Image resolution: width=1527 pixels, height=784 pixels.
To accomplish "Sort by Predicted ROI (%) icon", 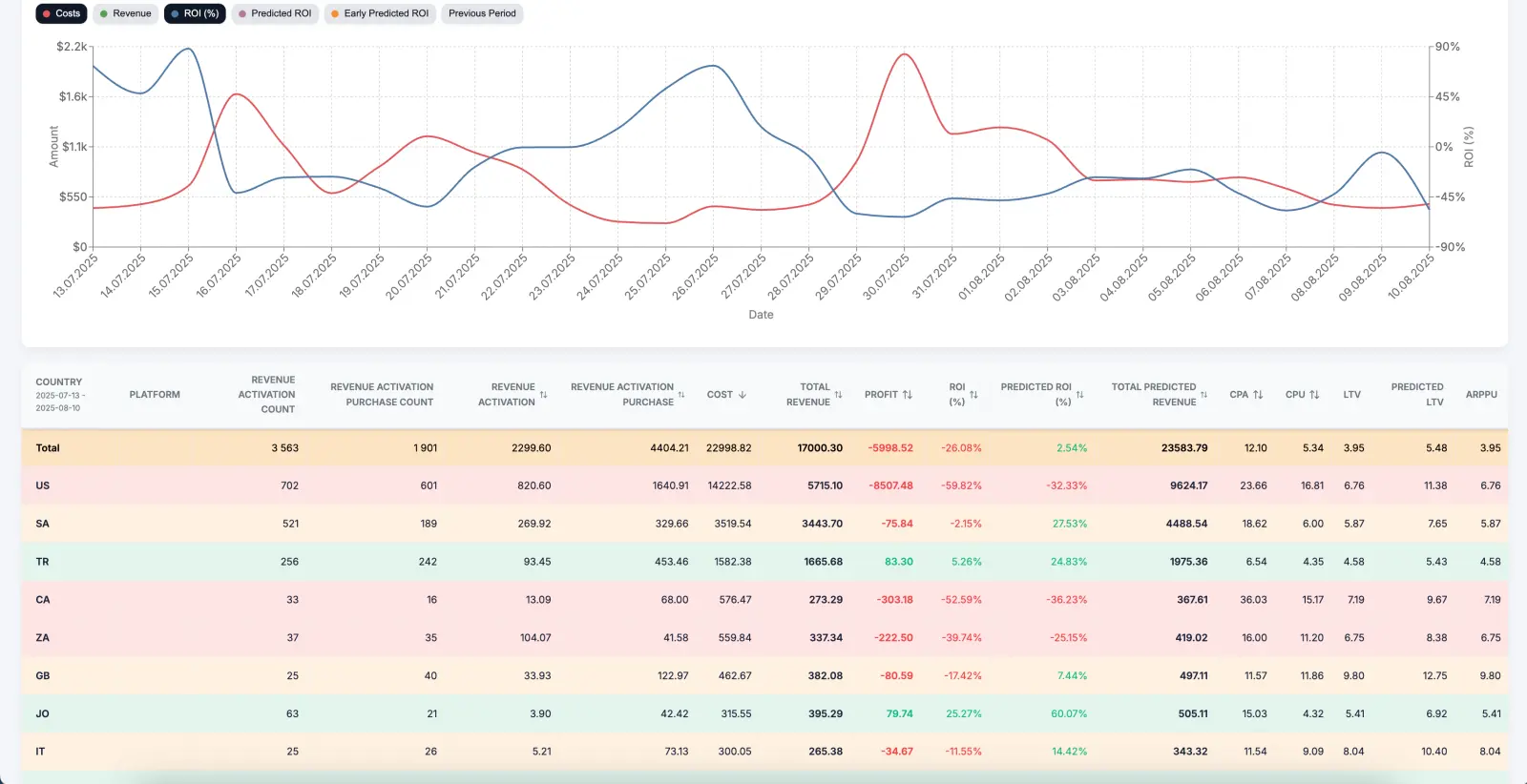I will pyautogui.click(x=1080, y=395).
